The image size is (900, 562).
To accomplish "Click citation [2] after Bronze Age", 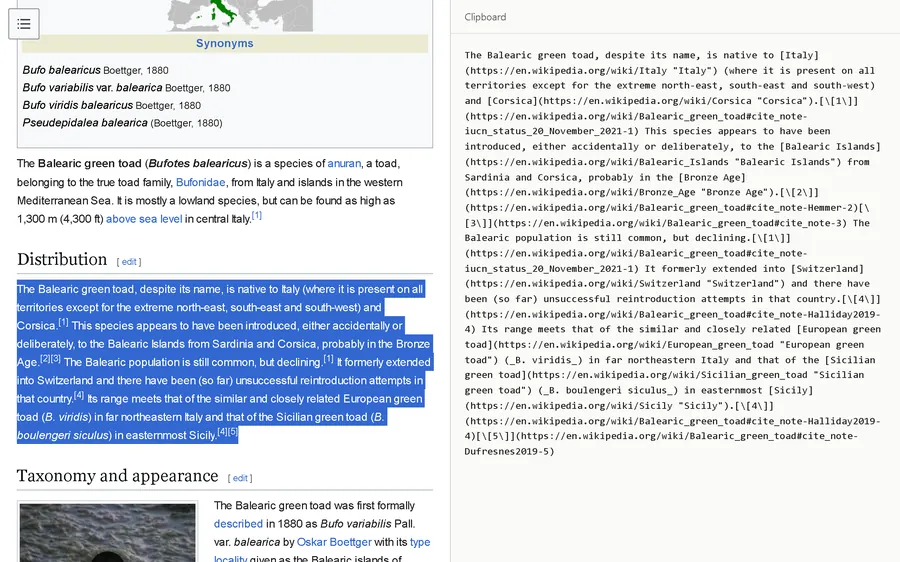I will coord(45,359).
